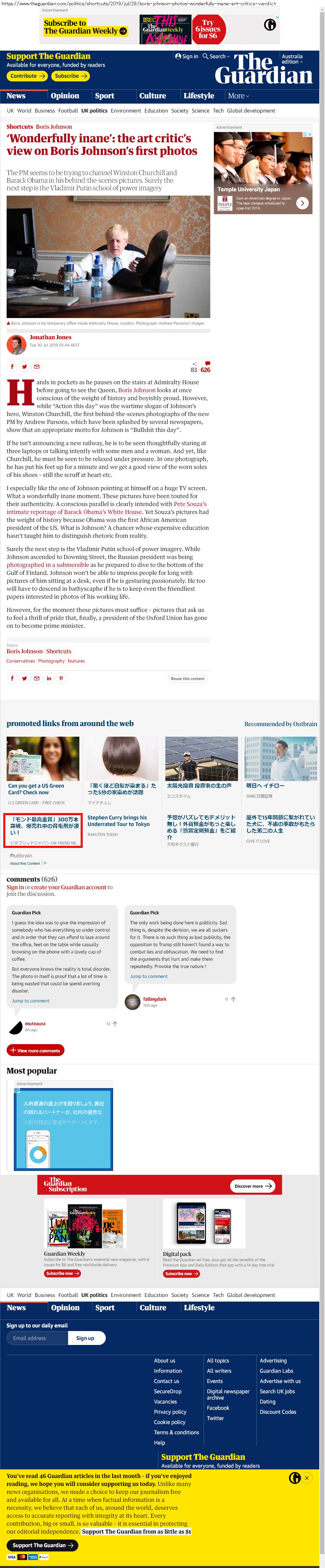Share on LinkedIn at article bottom
Viewport: 325px width, 1568px height.
49,678
